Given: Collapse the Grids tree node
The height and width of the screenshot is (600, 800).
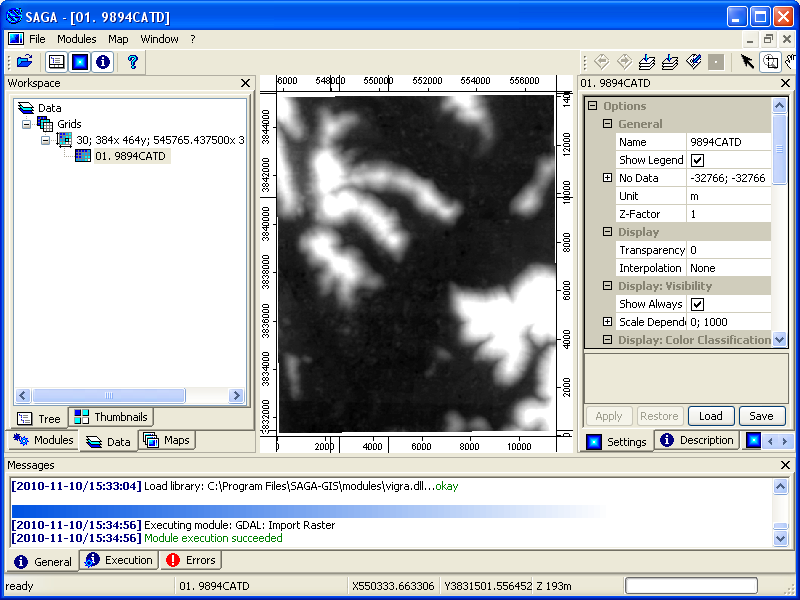Looking at the screenshot, I should pyautogui.click(x=27, y=124).
